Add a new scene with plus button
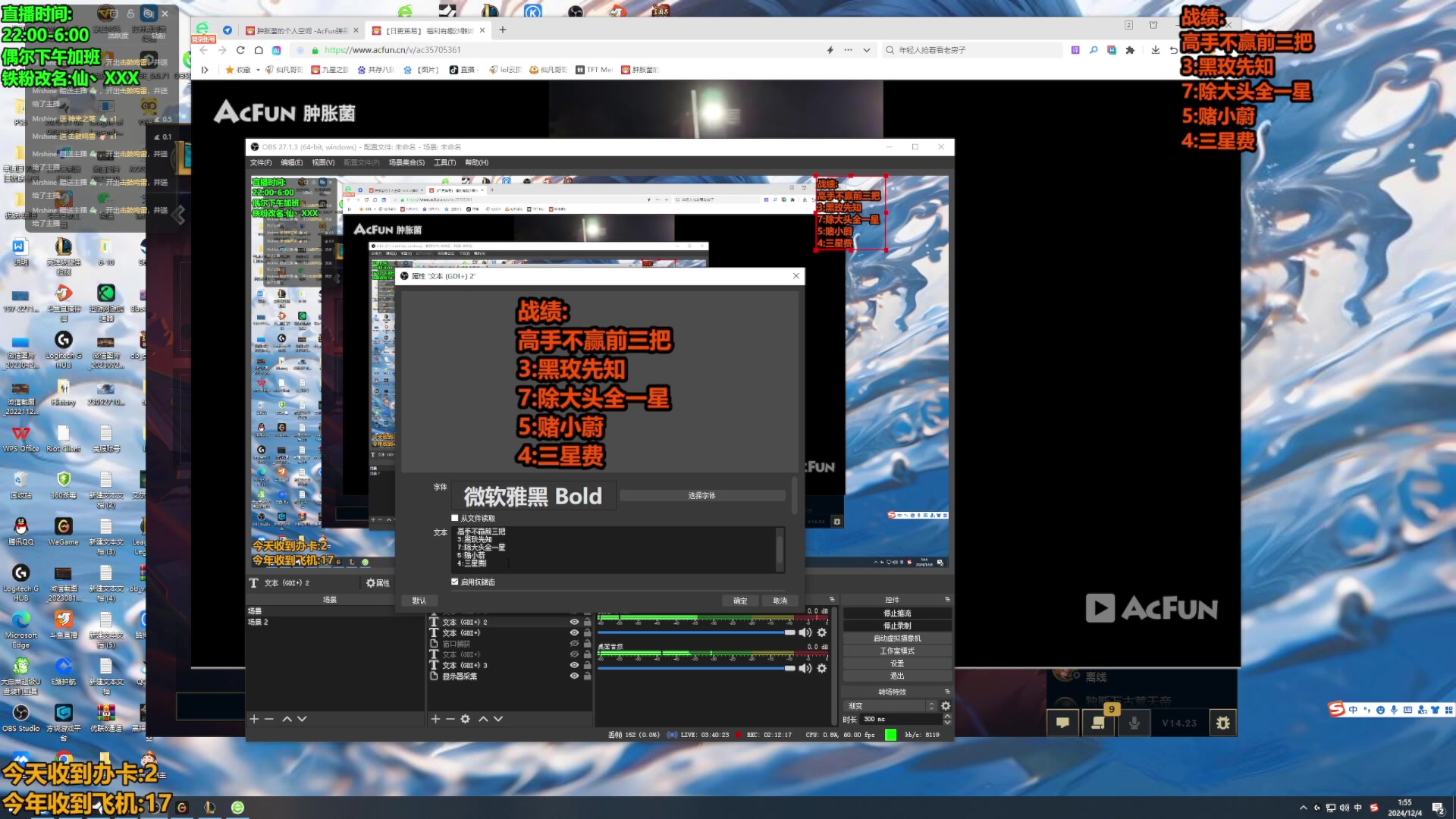This screenshot has width=1456, height=819. tap(254, 719)
